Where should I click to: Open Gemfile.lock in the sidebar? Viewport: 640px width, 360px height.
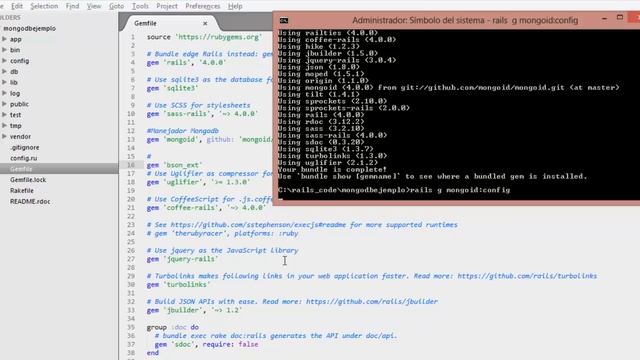pos(28,180)
